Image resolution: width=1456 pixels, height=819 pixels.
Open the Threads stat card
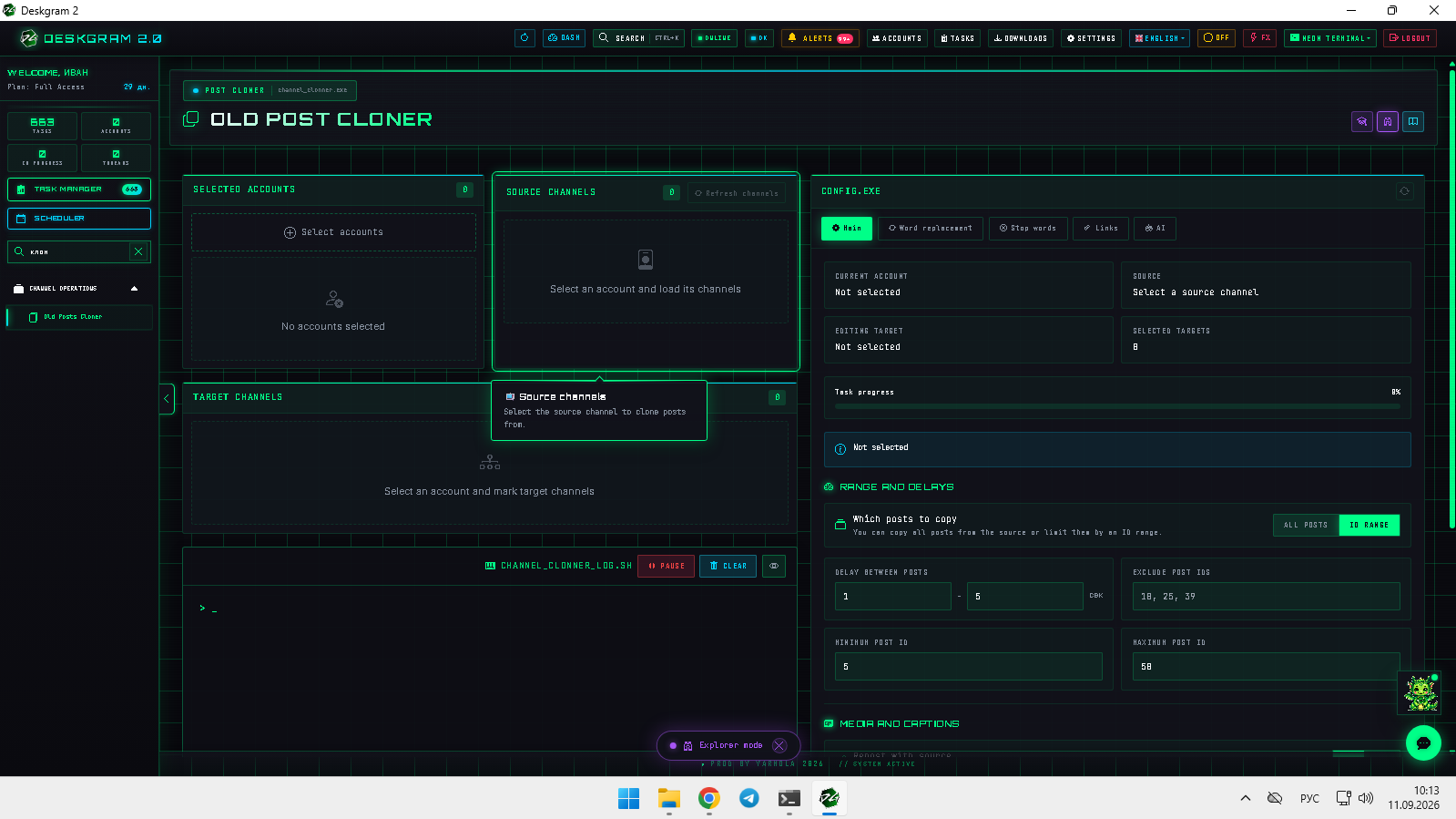pos(116,158)
